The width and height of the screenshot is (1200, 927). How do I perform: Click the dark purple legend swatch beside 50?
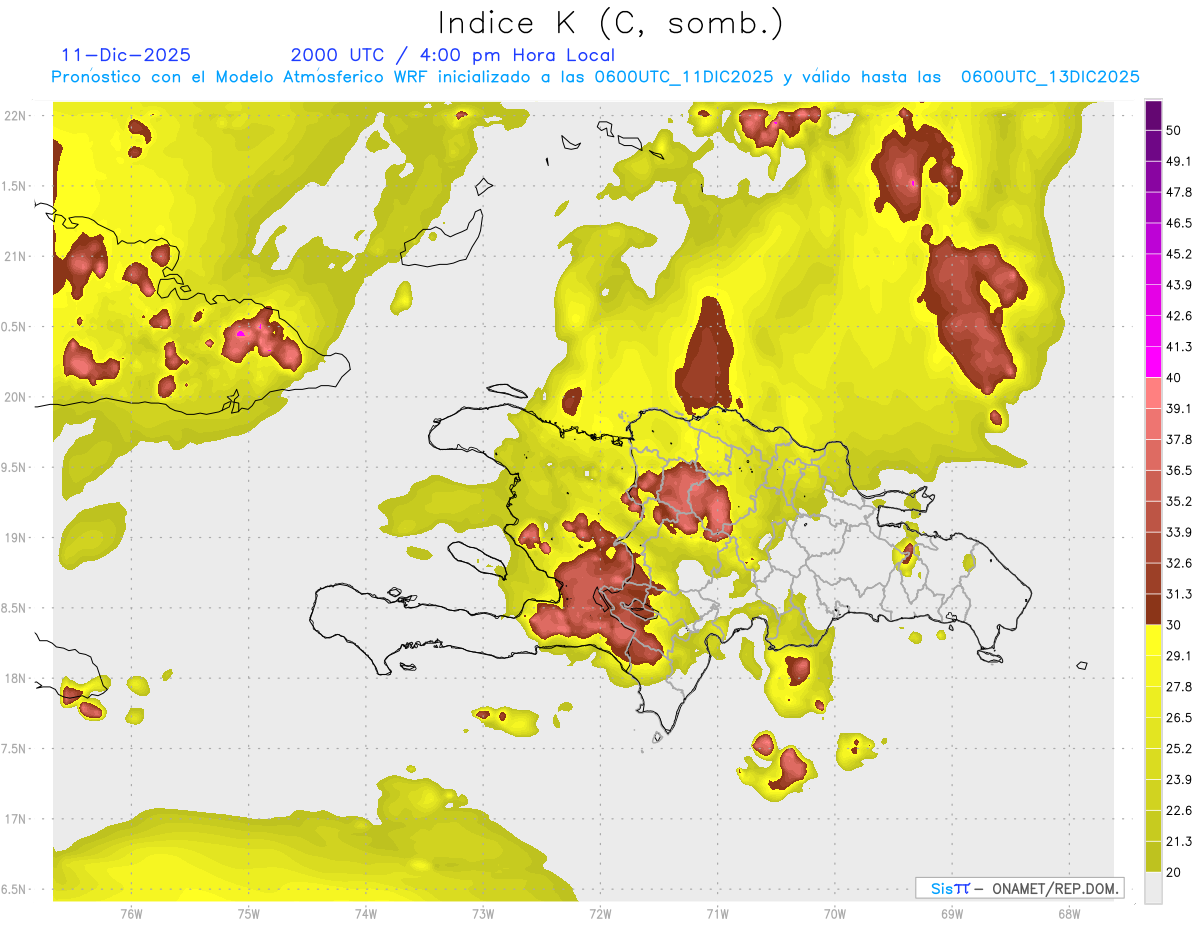pos(1153,116)
